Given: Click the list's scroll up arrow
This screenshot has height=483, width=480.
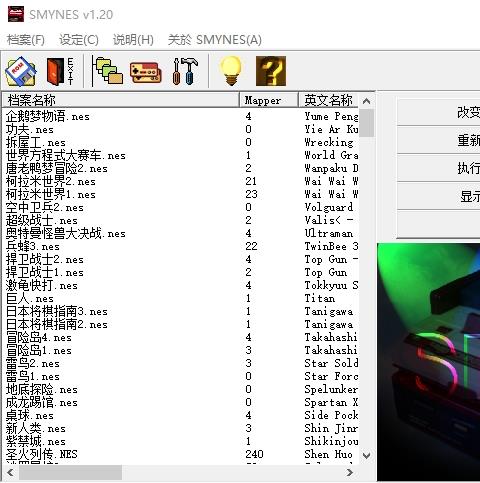Looking at the screenshot, I should pos(366,101).
